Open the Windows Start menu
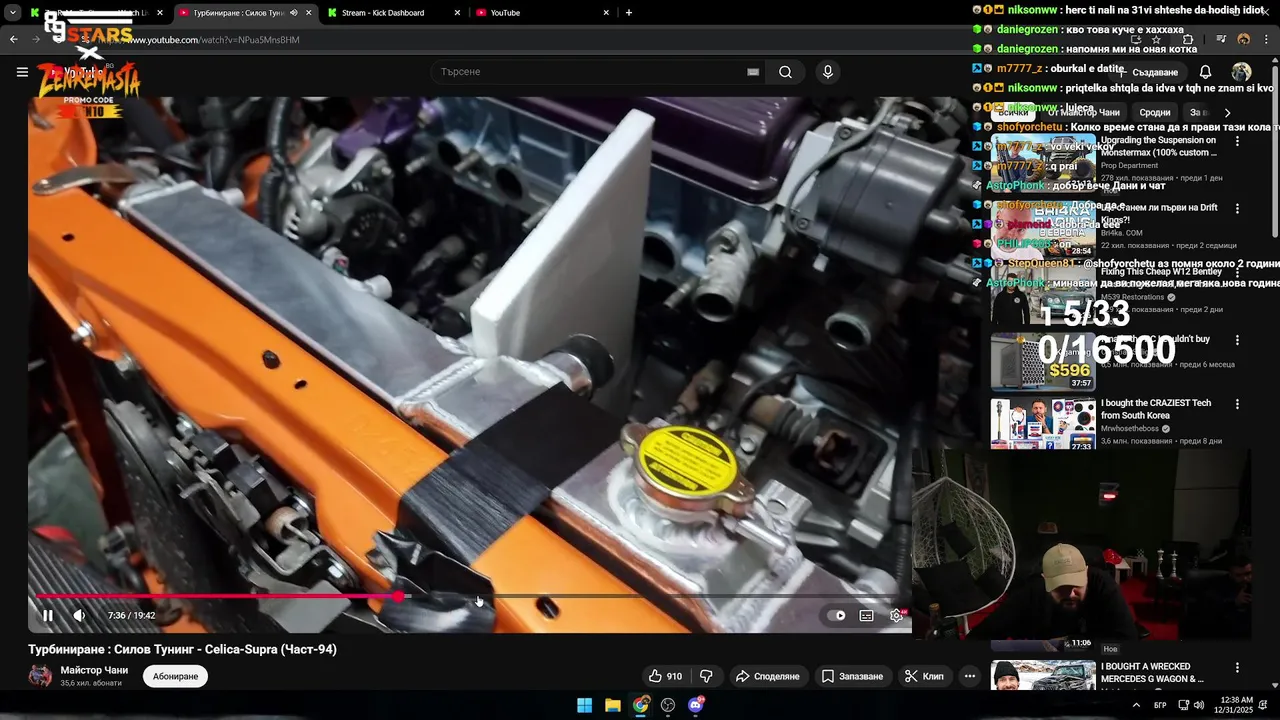The width and height of the screenshot is (1280, 720). click(x=584, y=705)
